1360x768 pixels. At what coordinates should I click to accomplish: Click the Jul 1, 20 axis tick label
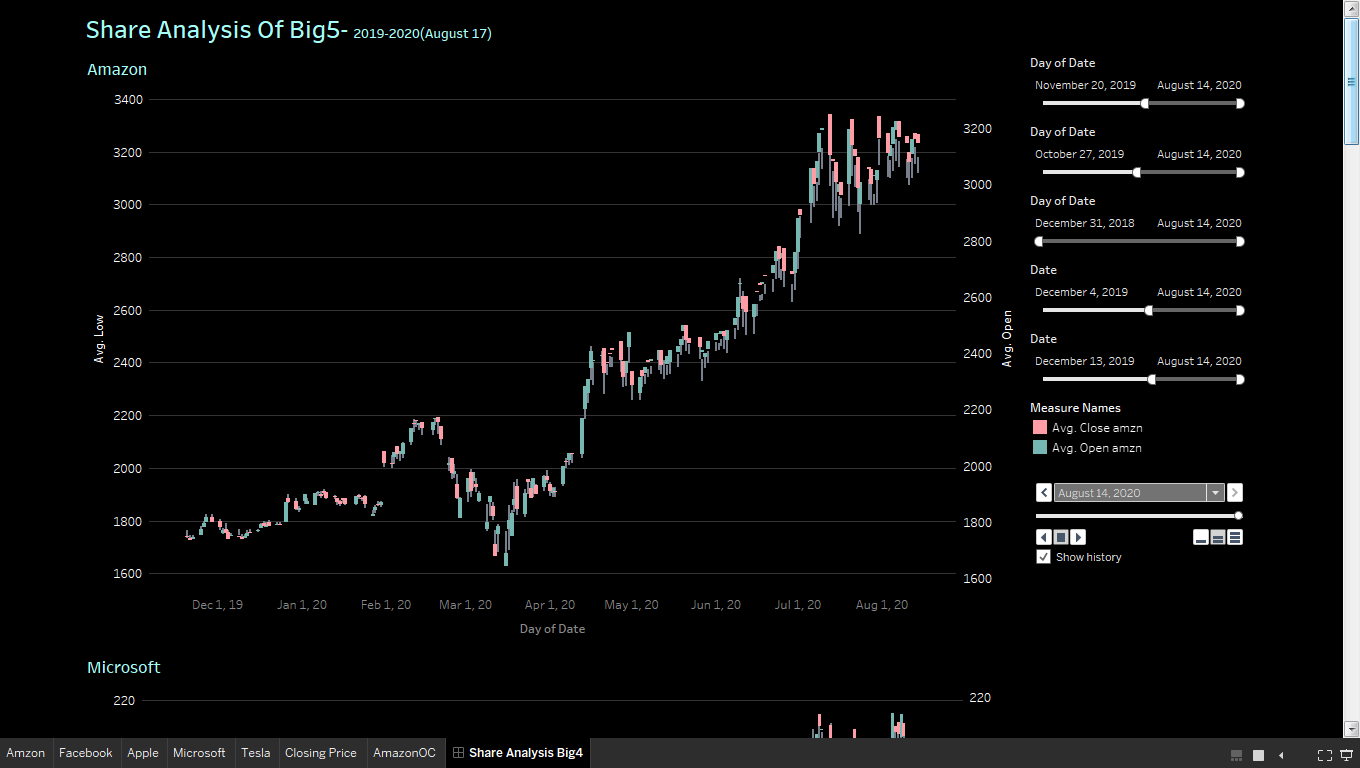[797, 605]
